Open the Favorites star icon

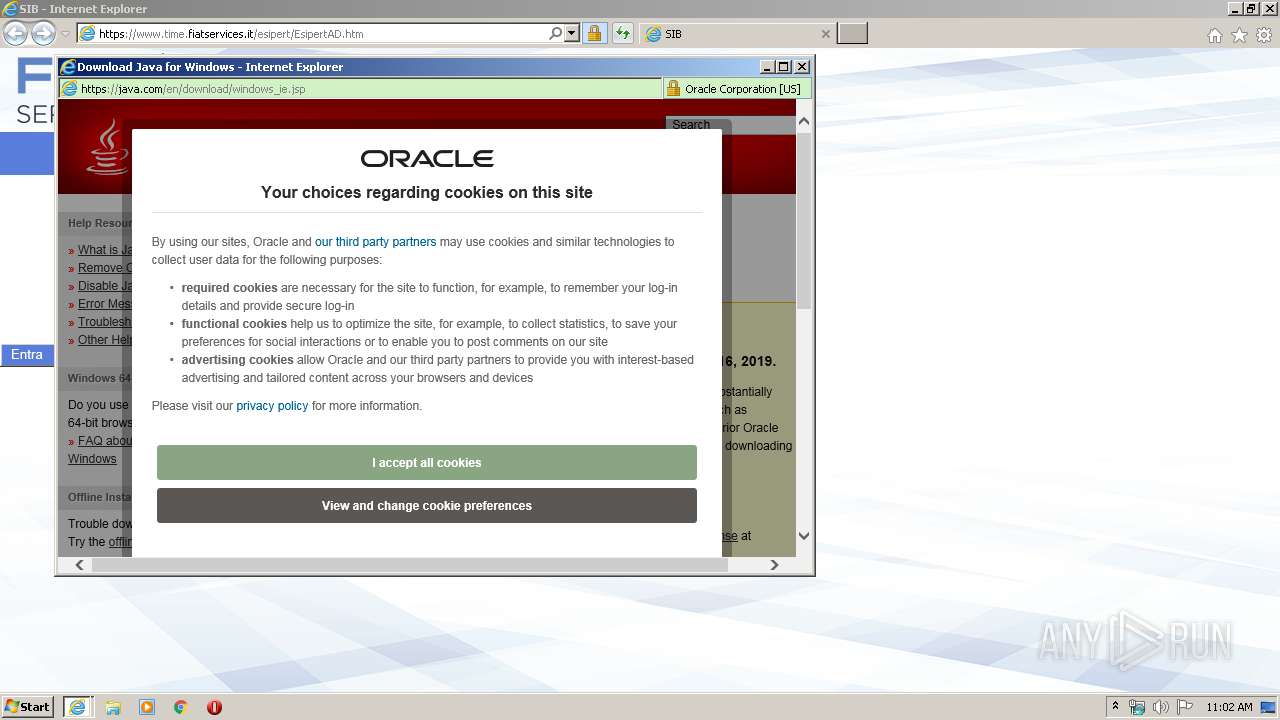click(x=1239, y=35)
